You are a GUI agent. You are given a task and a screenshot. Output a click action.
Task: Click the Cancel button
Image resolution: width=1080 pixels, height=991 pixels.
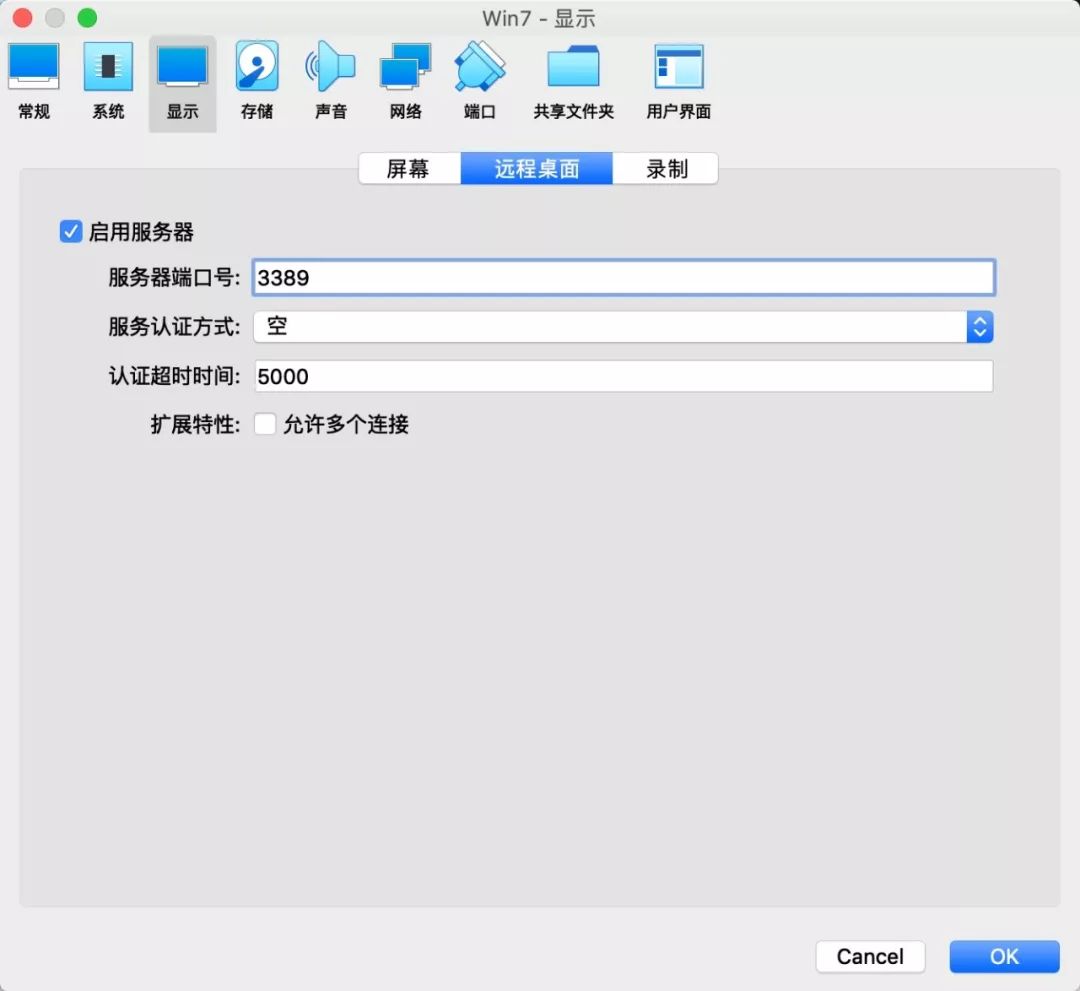pyautogui.click(x=870, y=957)
